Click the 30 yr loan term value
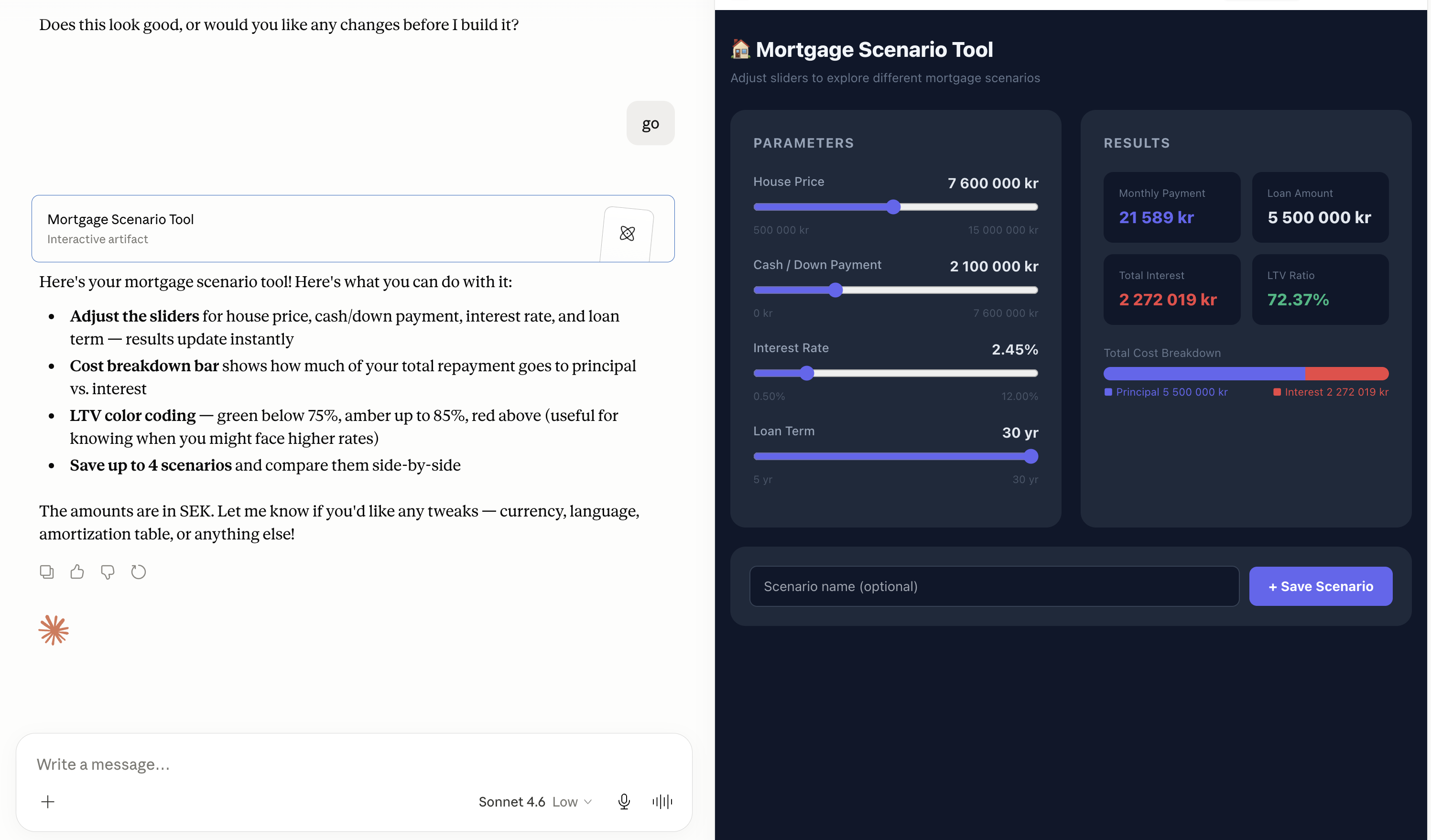This screenshot has height=840, width=1431. tap(1020, 432)
